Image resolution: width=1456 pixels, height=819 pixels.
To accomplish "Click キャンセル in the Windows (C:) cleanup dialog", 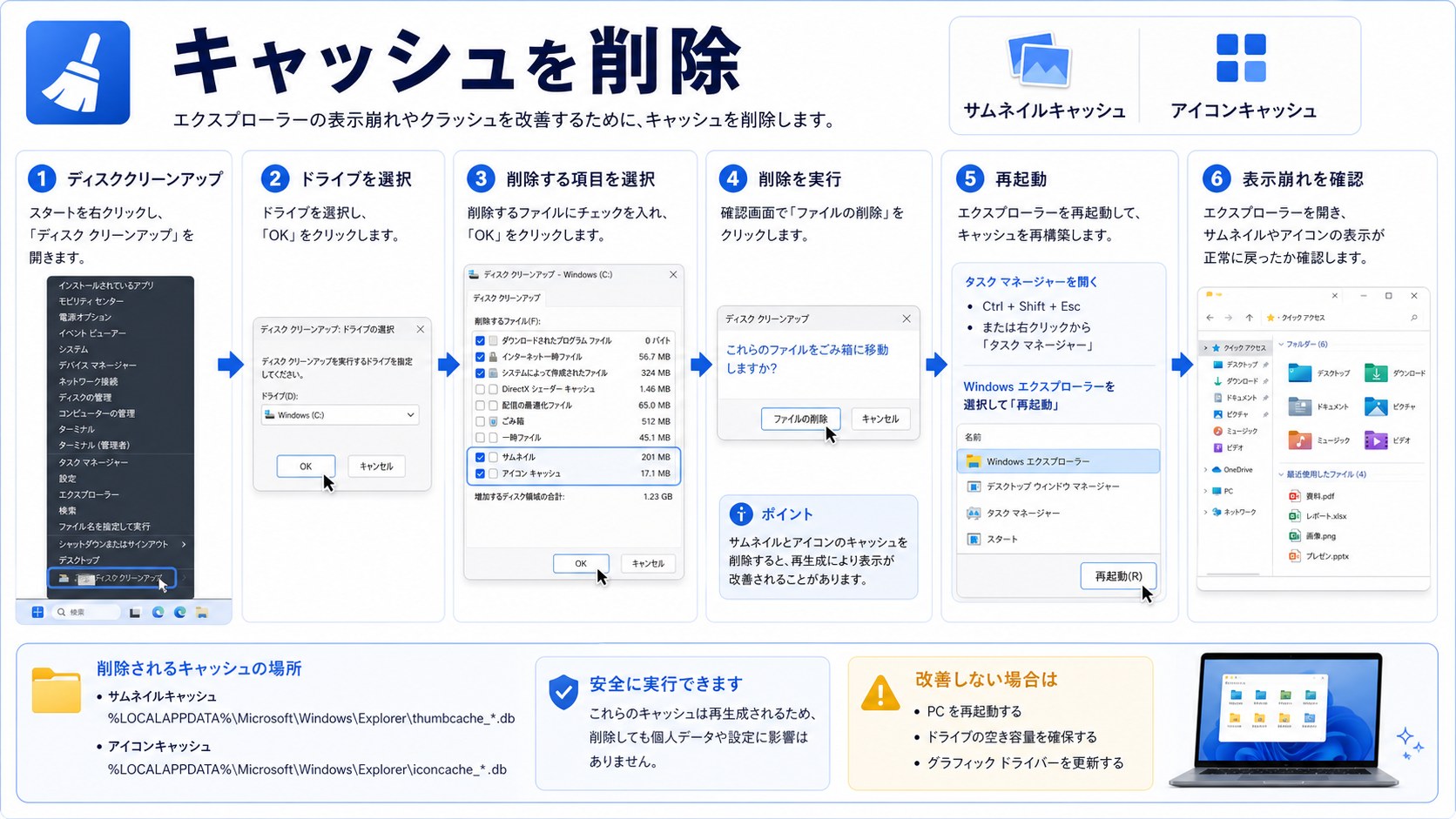I will pyautogui.click(x=648, y=564).
